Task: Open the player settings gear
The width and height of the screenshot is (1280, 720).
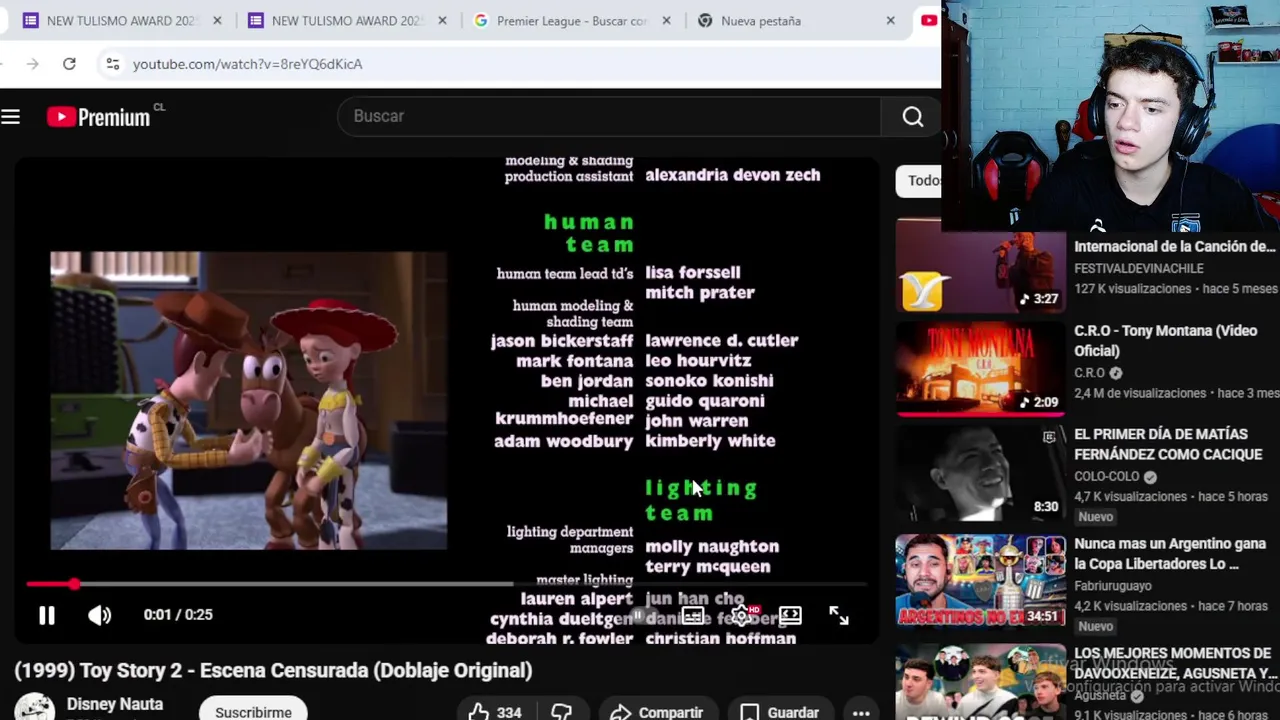Action: [741, 615]
